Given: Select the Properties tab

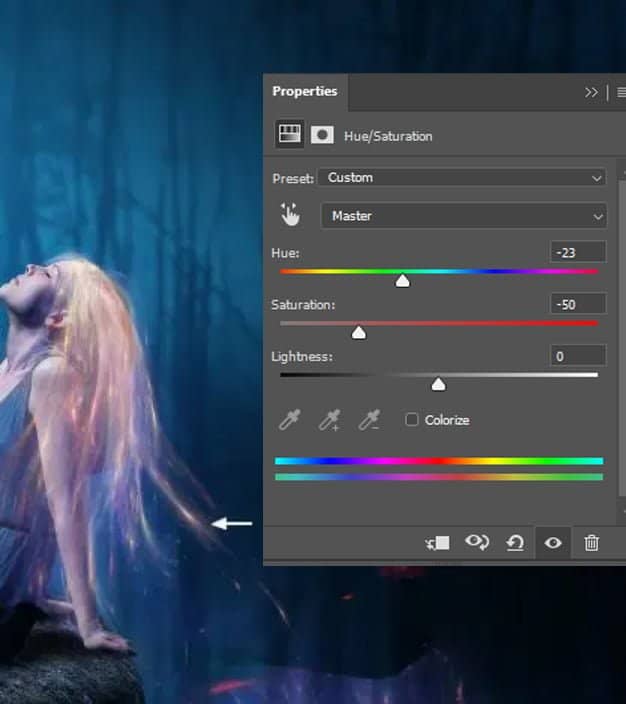Looking at the screenshot, I should (x=305, y=91).
